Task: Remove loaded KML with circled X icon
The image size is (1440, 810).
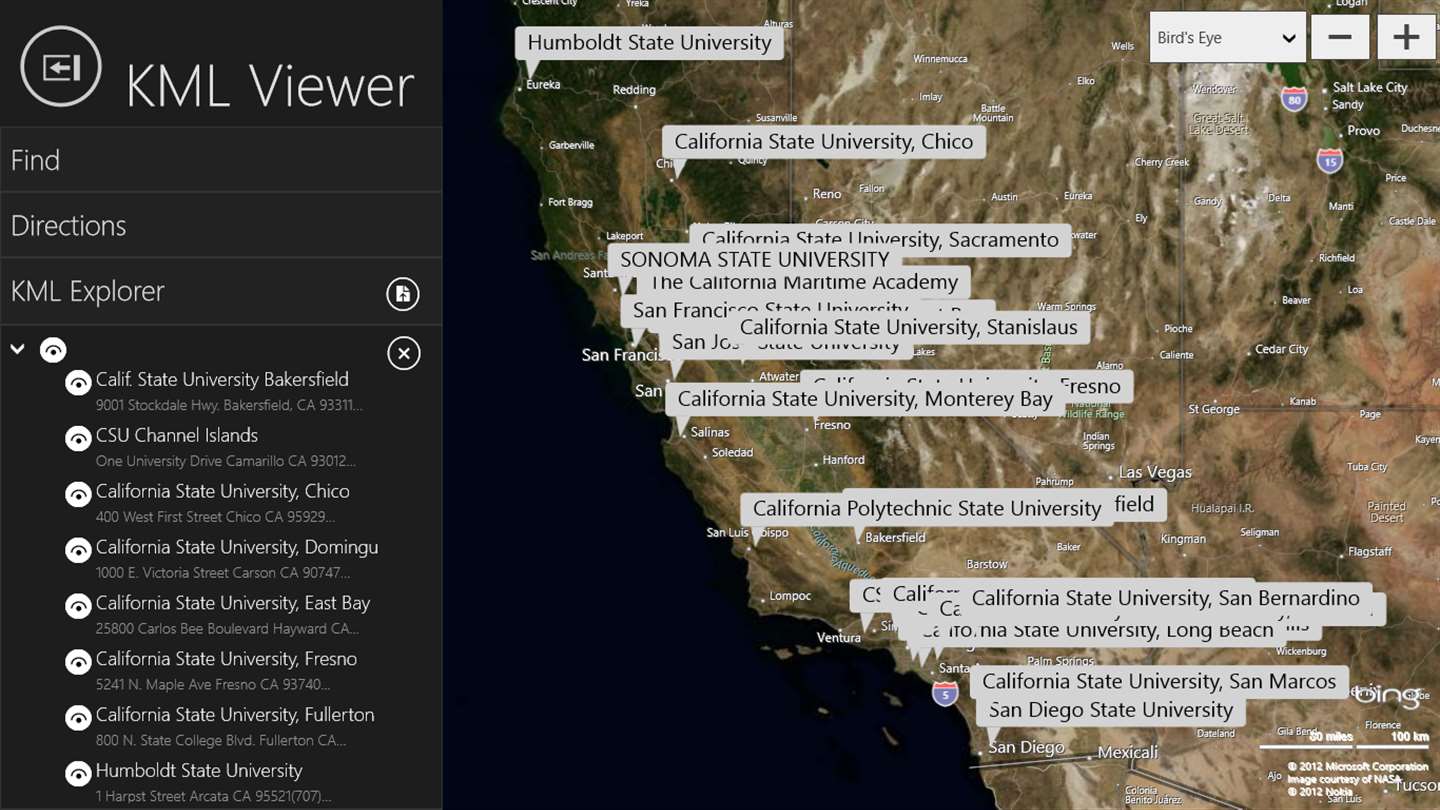Action: coord(404,353)
